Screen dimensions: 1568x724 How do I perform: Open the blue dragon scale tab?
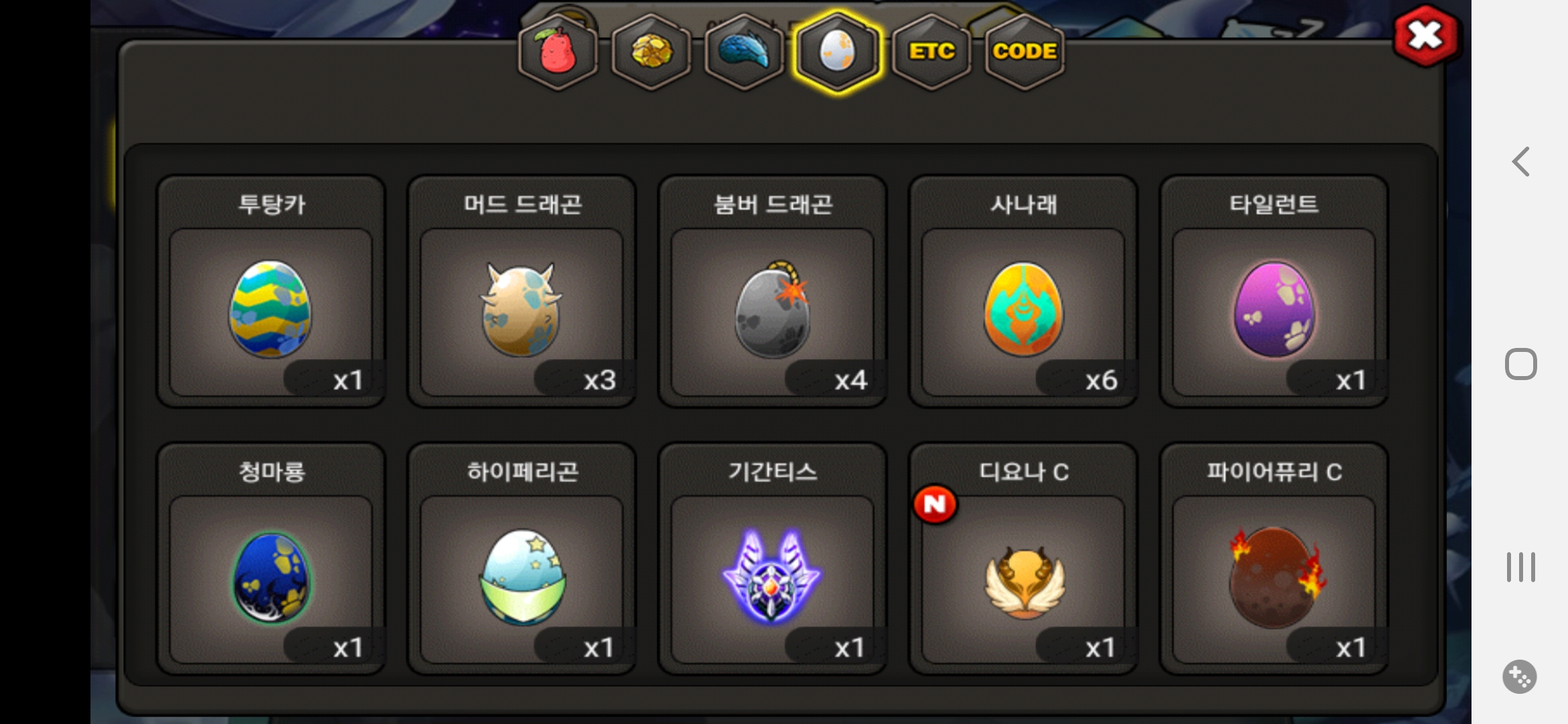[744, 52]
